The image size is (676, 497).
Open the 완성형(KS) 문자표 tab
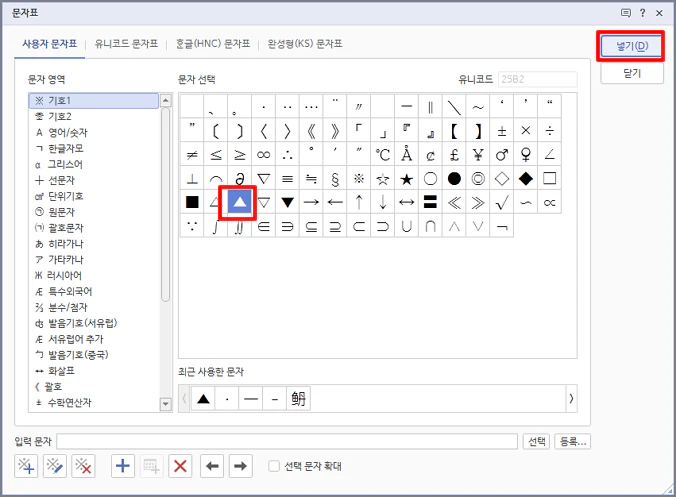[x=305, y=44]
